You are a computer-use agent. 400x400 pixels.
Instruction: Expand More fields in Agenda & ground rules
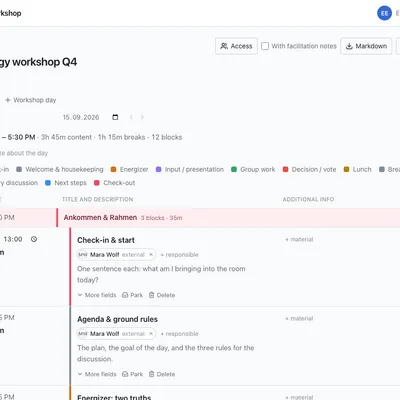coord(97,374)
